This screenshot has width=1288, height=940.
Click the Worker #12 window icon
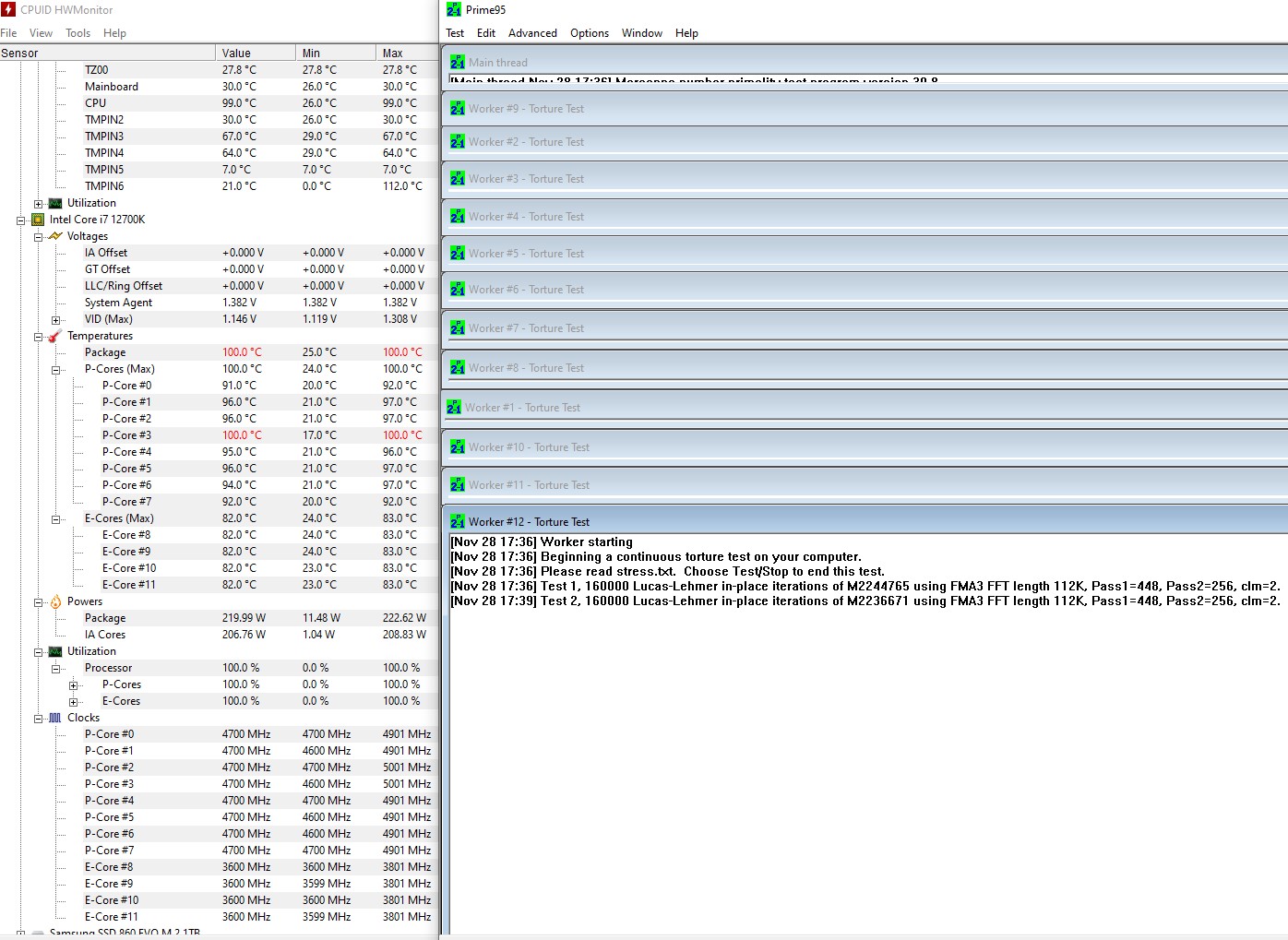(x=458, y=522)
